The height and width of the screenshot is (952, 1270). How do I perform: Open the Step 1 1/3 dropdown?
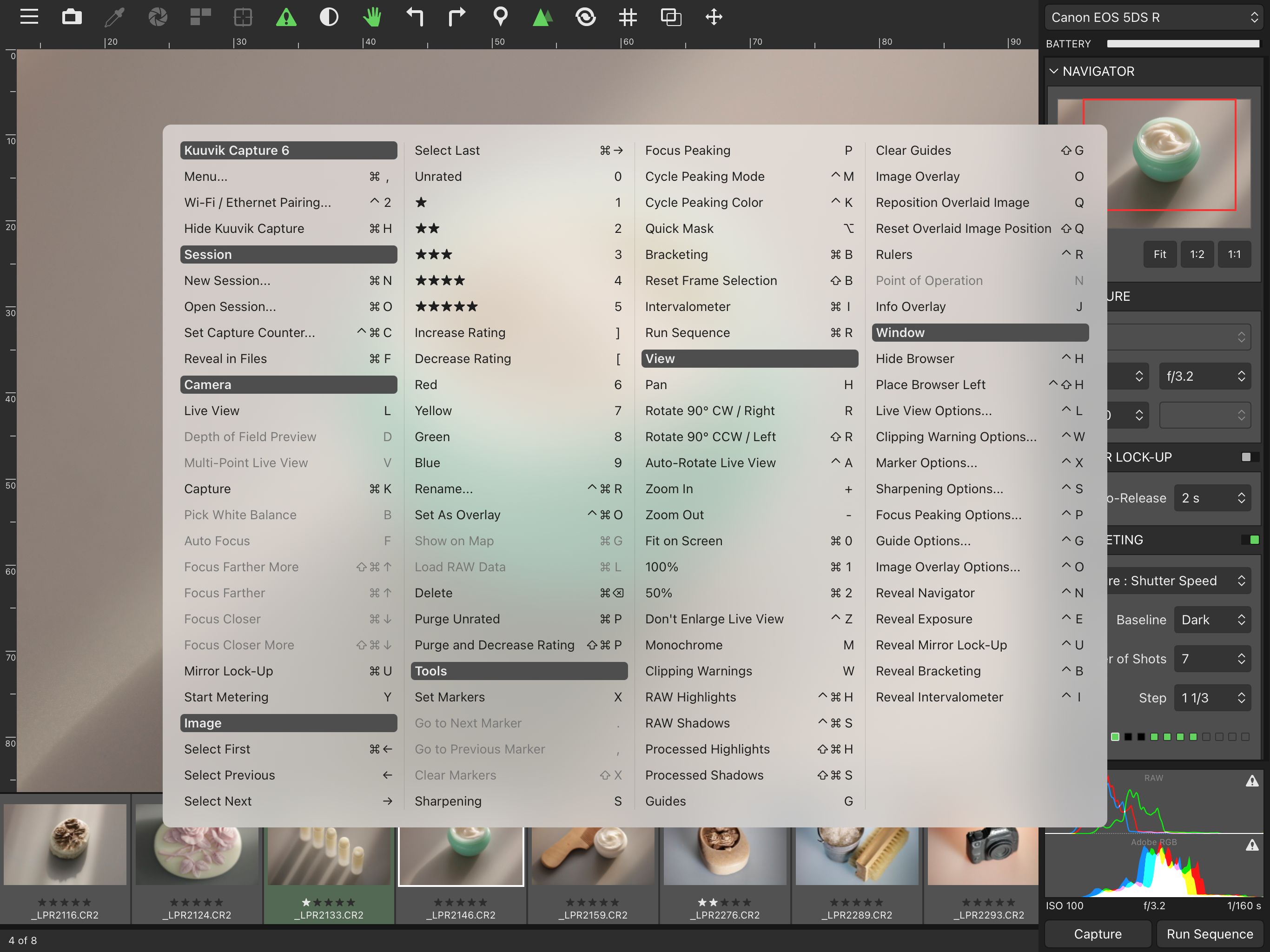point(1212,698)
